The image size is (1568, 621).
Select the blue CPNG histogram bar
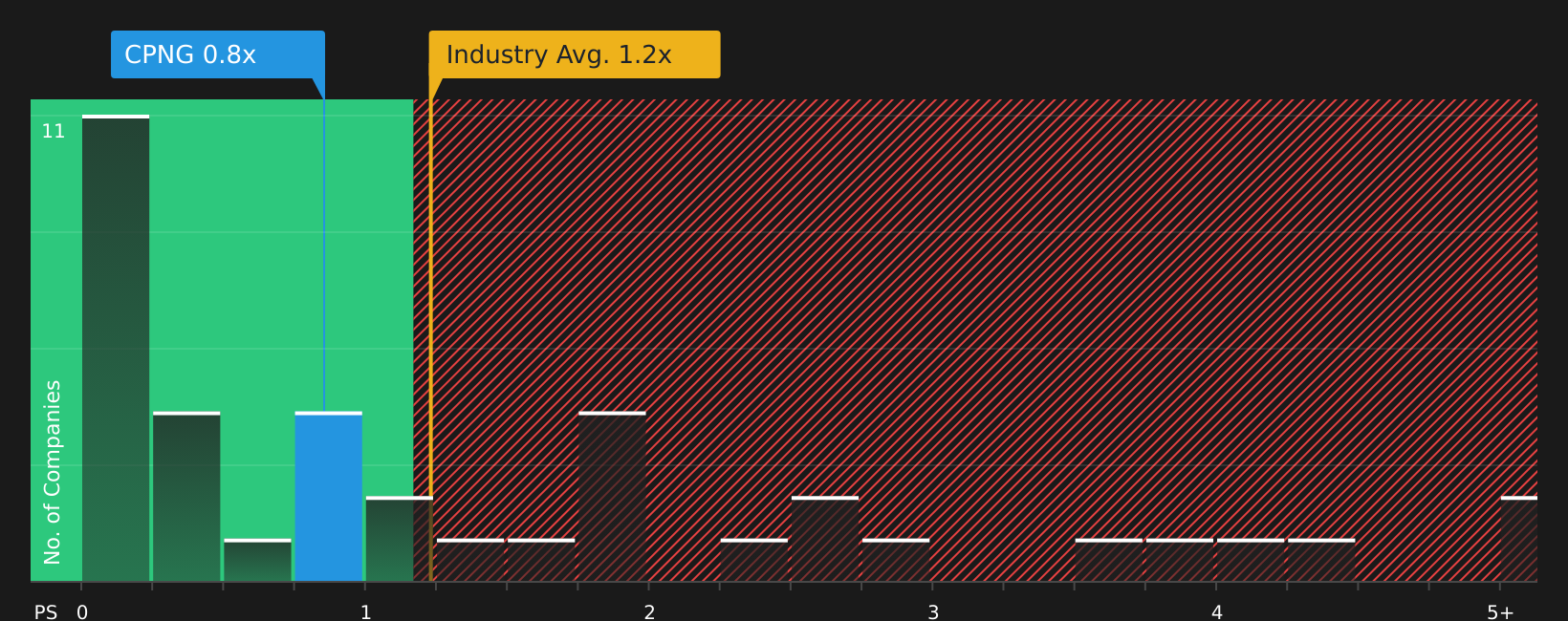[x=329, y=497]
